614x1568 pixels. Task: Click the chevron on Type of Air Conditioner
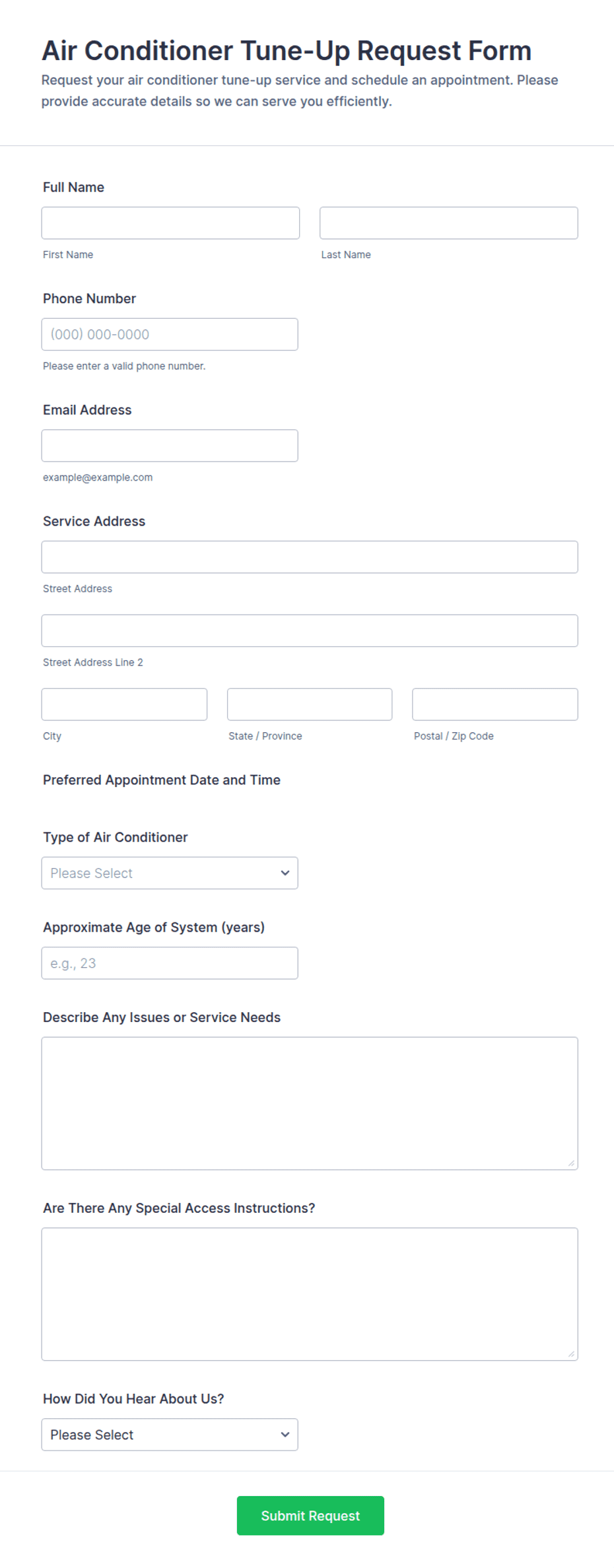point(285,873)
